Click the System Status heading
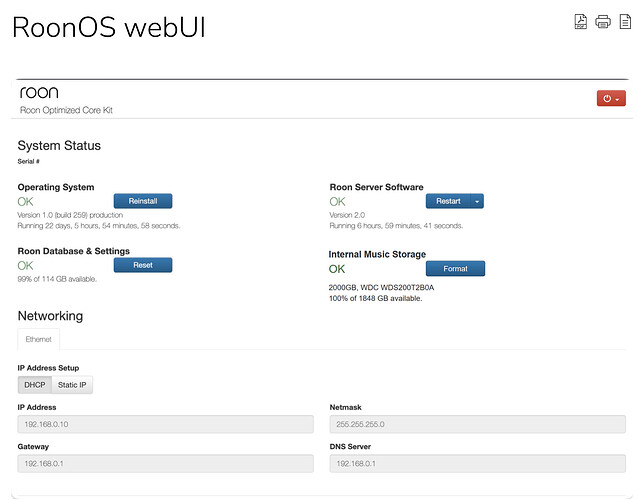 click(x=59, y=146)
